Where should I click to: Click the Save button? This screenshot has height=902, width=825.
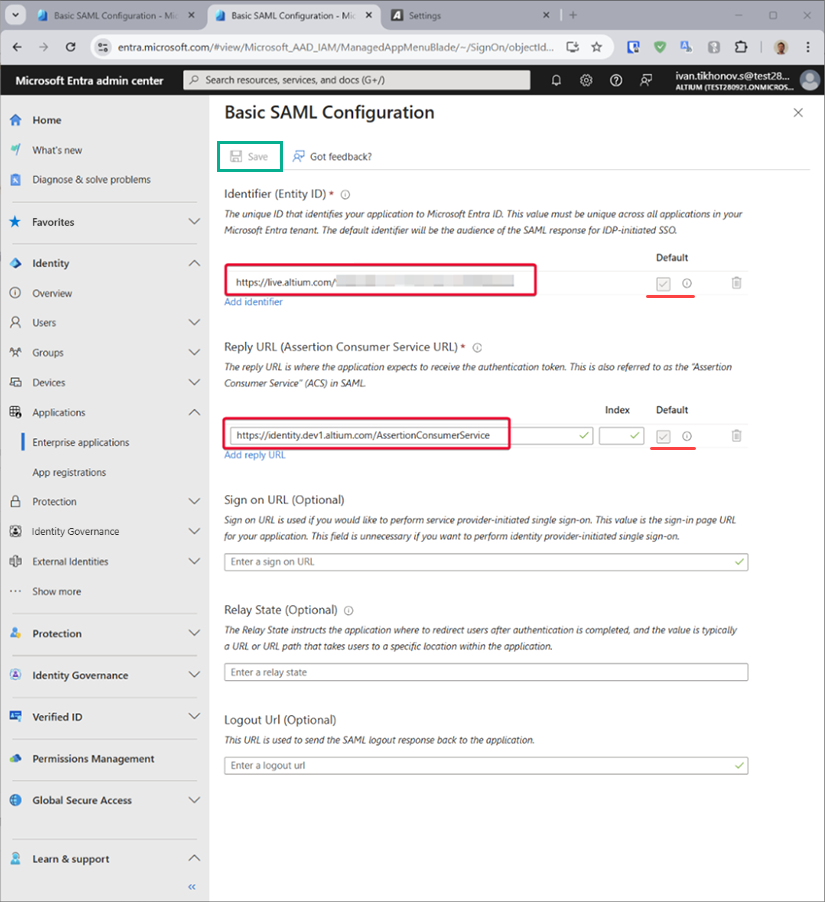pyautogui.click(x=250, y=156)
